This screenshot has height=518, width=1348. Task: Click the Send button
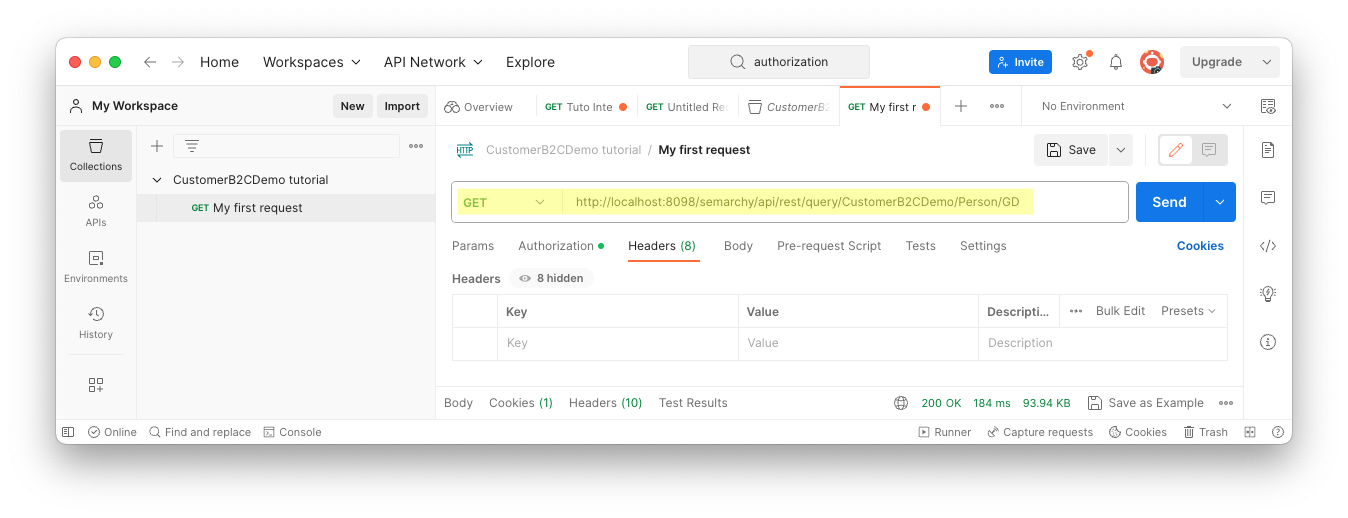pyautogui.click(x=1170, y=202)
